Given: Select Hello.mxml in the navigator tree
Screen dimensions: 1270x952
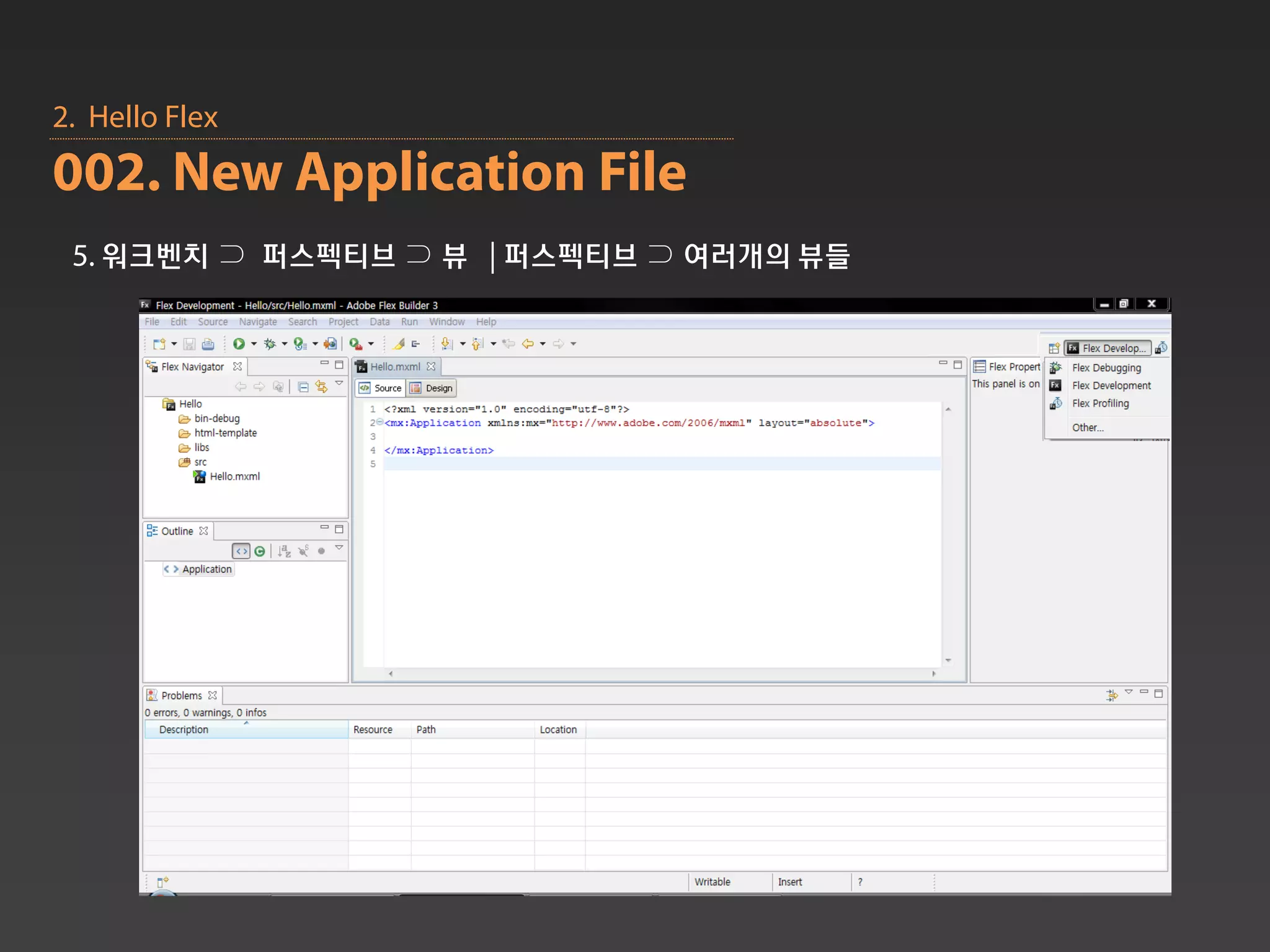Looking at the screenshot, I should click(x=226, y=477).
